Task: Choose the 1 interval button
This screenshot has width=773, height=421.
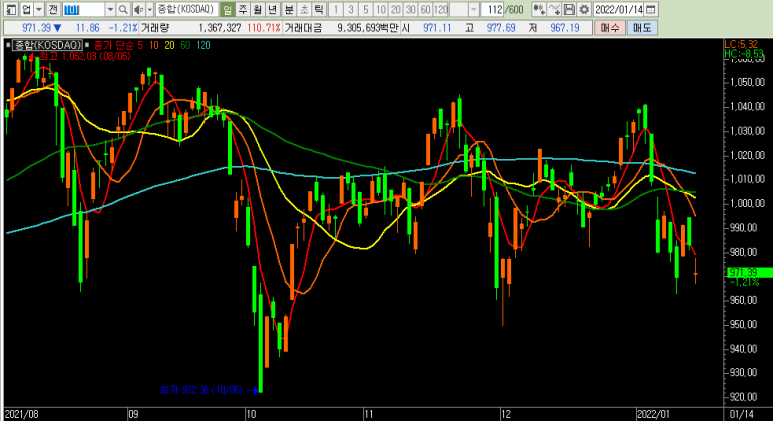Action: pyautogui.click(x=336, y=9)
